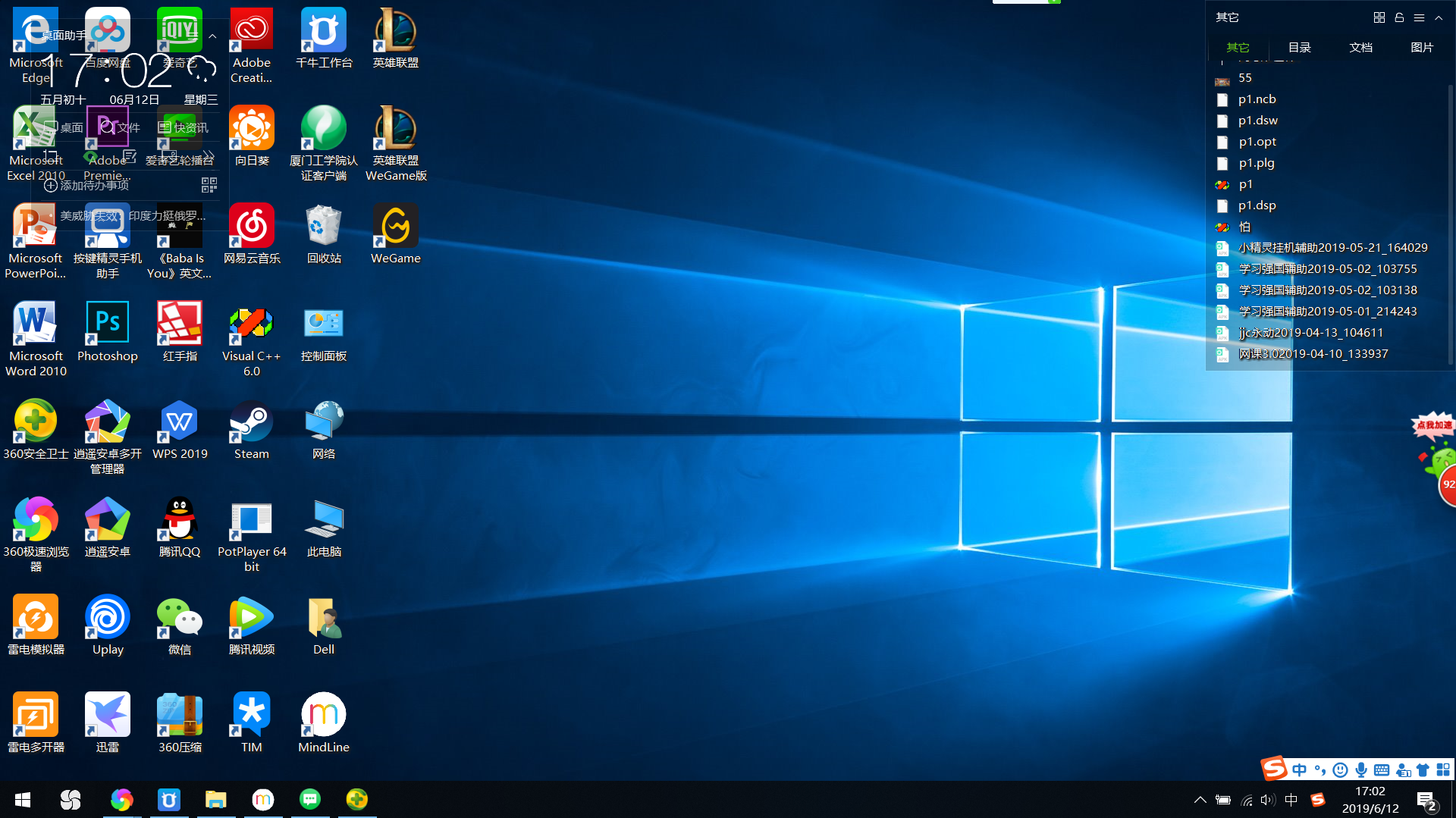Click 添加待办事项 button
The width and height of the screenshot is (1456, 818).
click(x=86, y=185)
